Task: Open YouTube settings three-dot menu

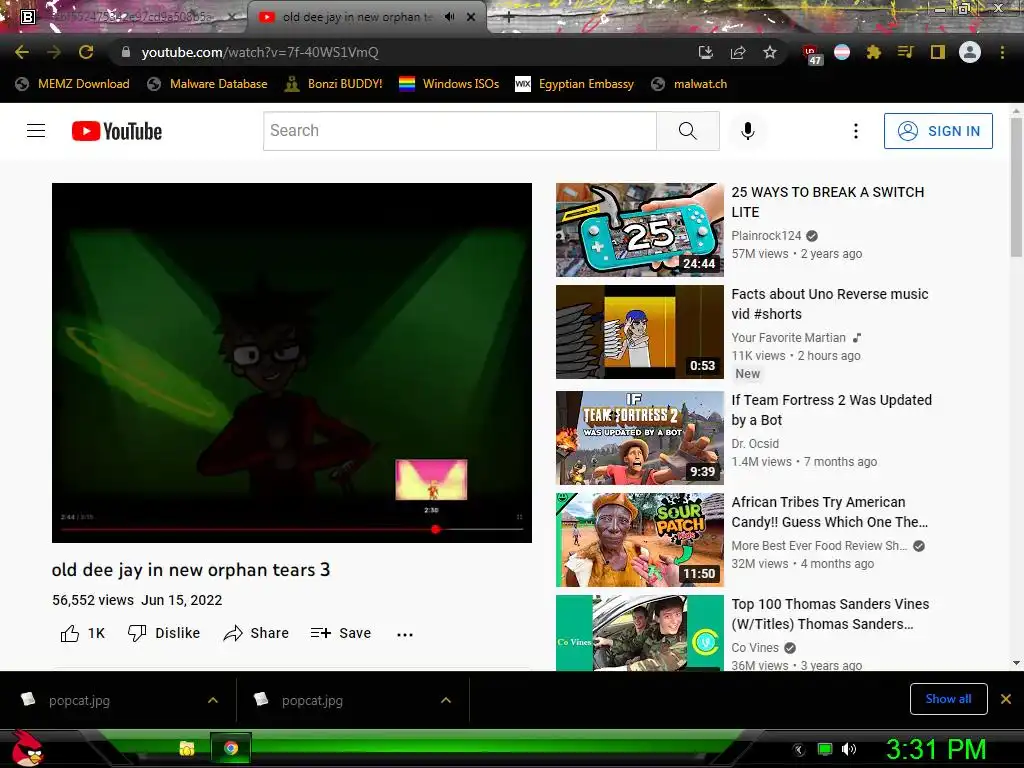Action: click(x=856, y=131)
